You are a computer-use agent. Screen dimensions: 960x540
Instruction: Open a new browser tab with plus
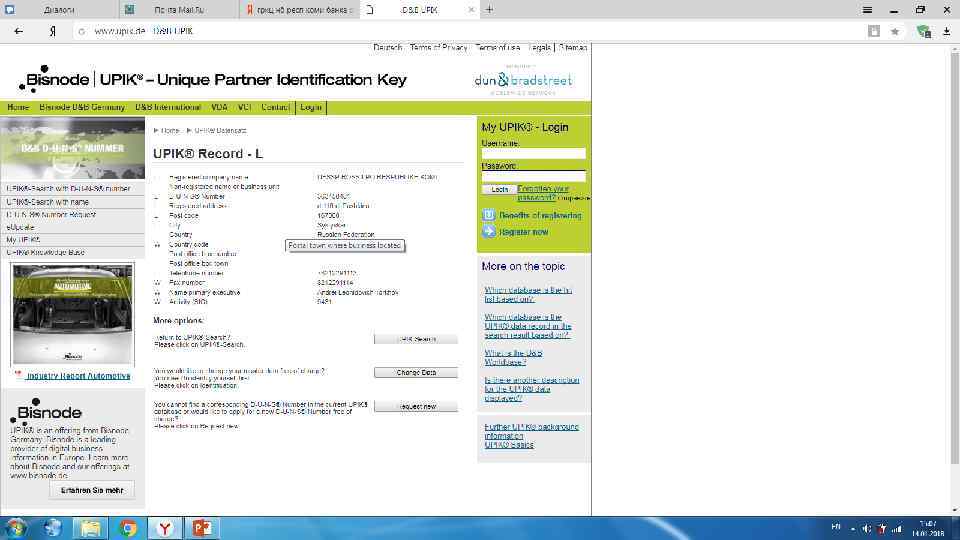489,9
